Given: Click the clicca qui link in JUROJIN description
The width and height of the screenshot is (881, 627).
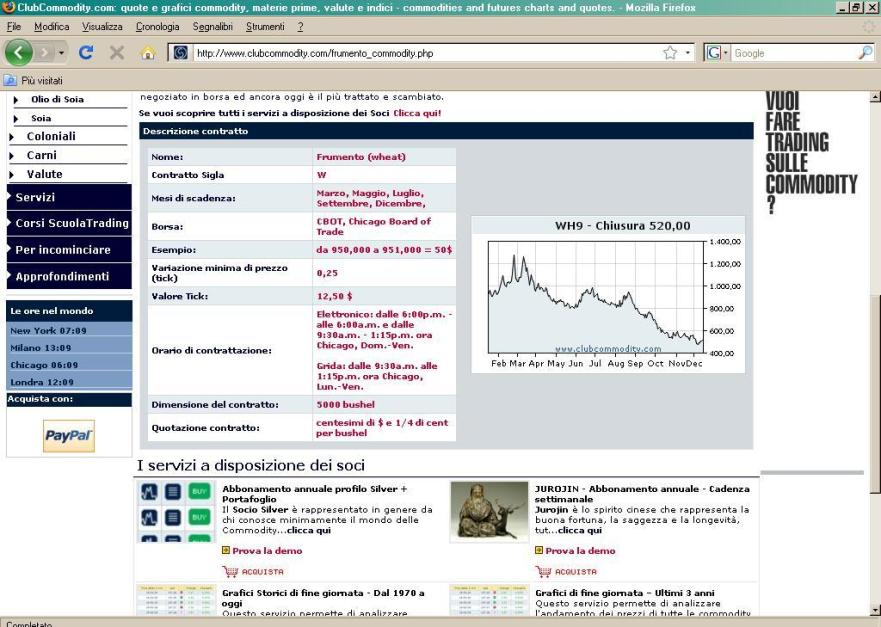Looking at the screenshot, I should [x=580, y=530].
